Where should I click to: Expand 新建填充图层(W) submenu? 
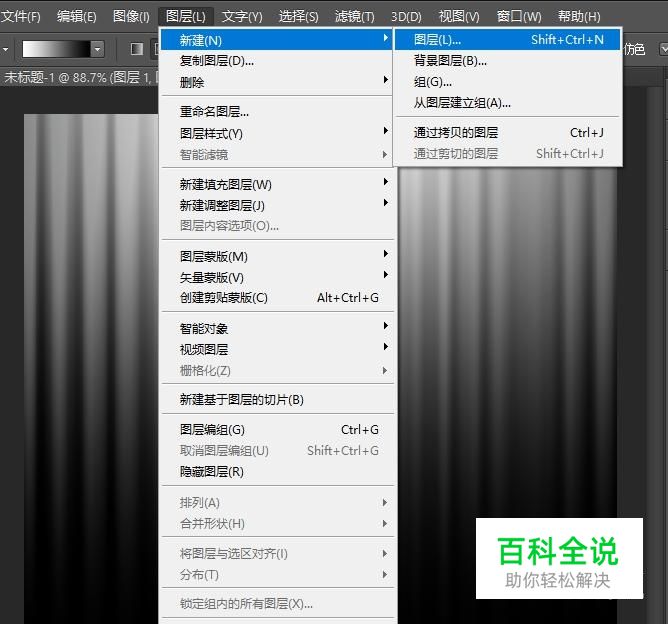tap(276, 184)
